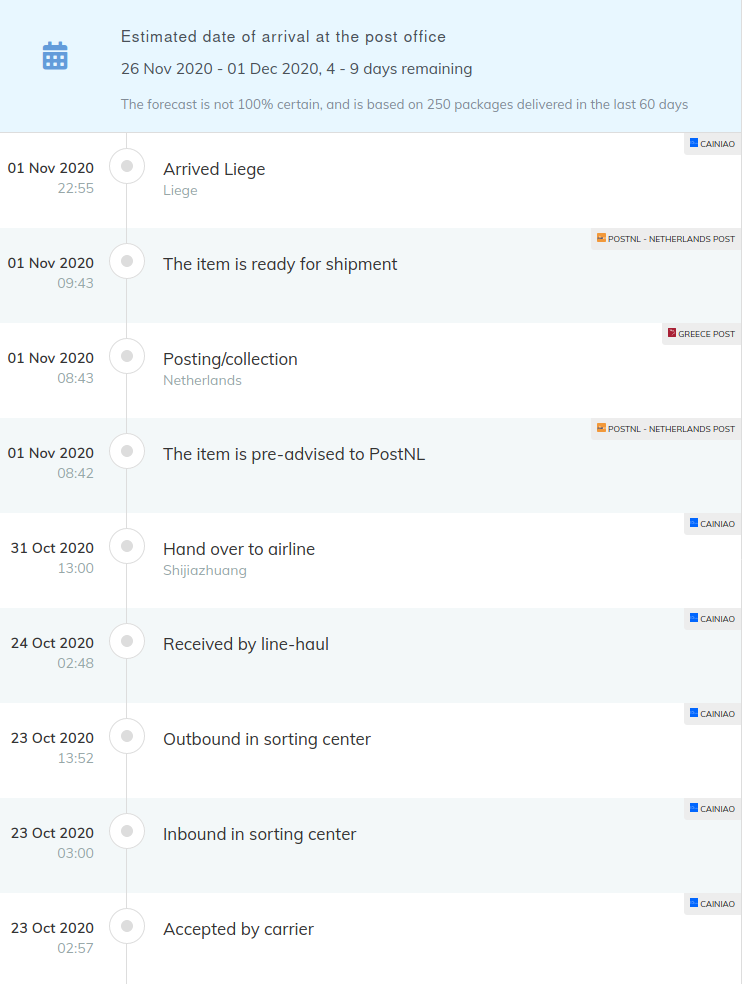This screenshot has height=984, width=753.
Task: Click the estimated arrival date range text
Action: tap(296, 69)
